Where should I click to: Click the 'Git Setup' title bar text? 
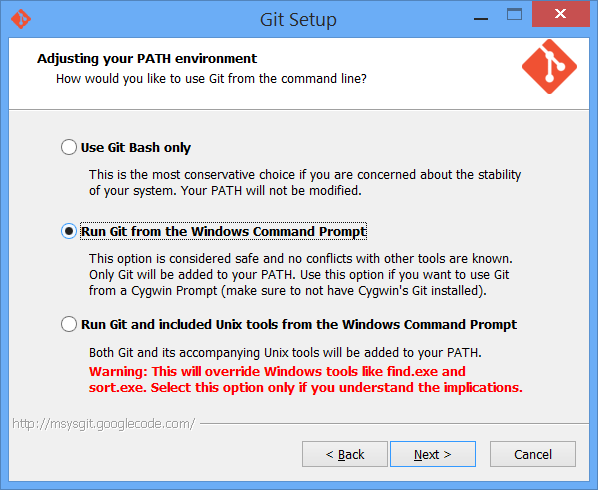pos(298,19)
